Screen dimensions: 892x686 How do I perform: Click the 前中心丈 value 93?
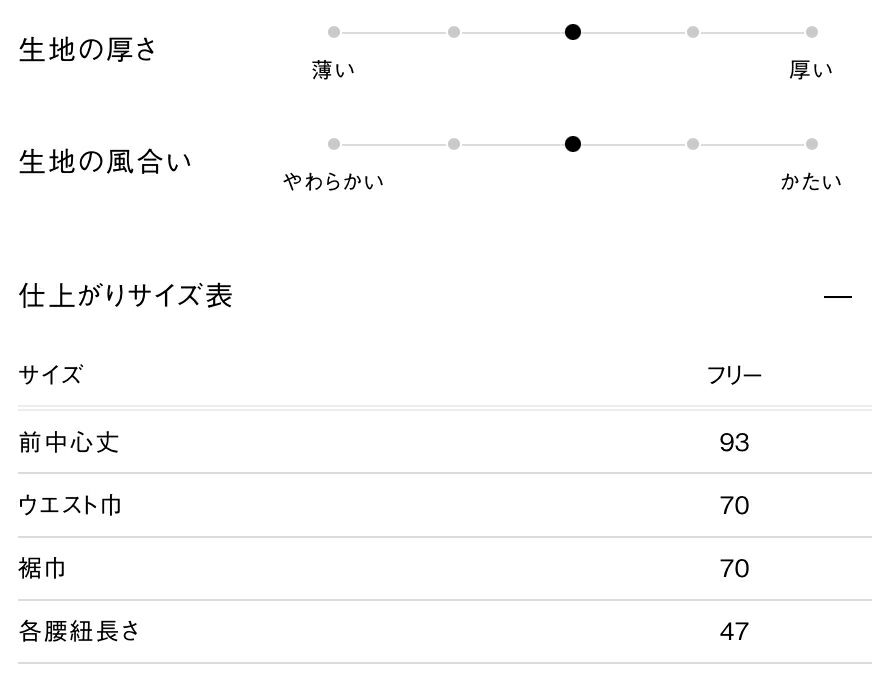coord(734,442)
